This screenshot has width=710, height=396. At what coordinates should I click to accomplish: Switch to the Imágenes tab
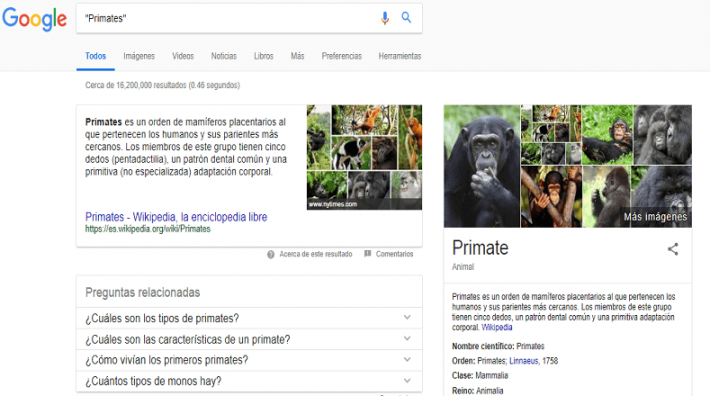(x=139, y=56)
